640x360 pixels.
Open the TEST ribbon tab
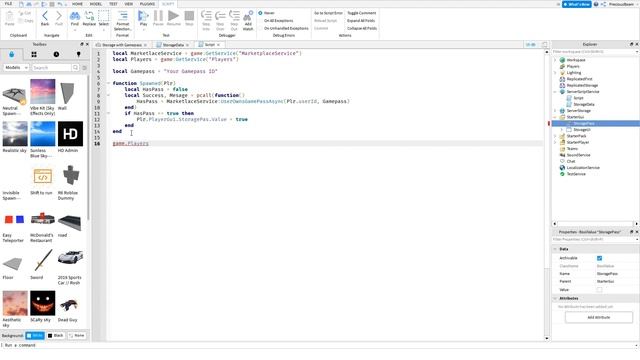113,4
